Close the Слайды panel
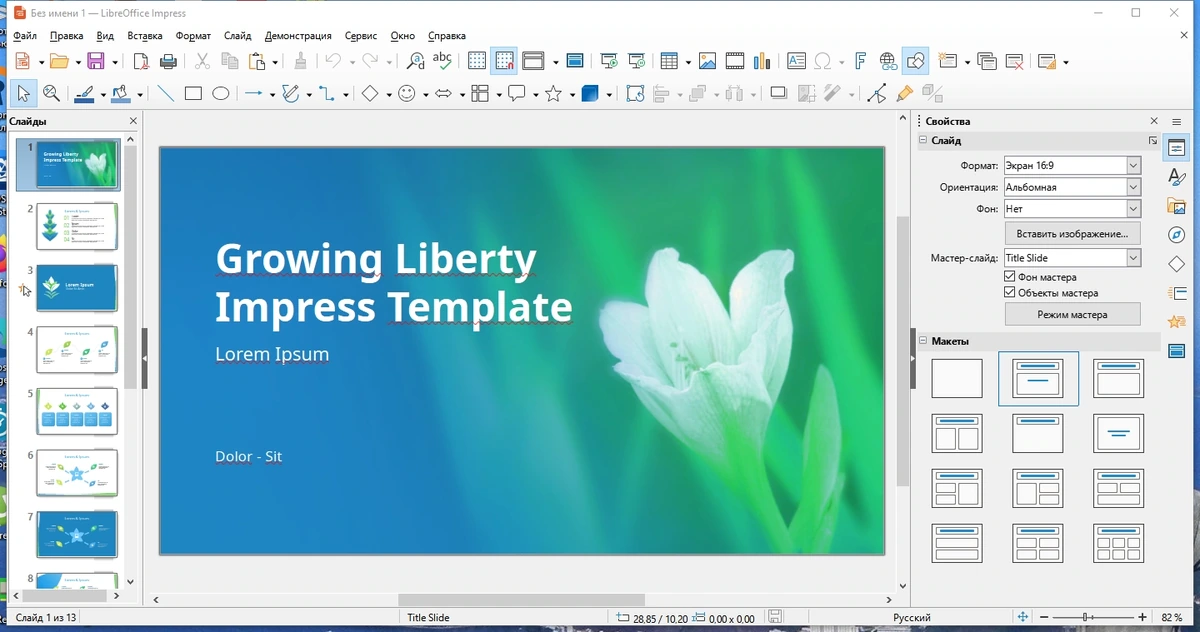Image resolution: width=1200 pixels, height=632 pixels. [133, 121]
